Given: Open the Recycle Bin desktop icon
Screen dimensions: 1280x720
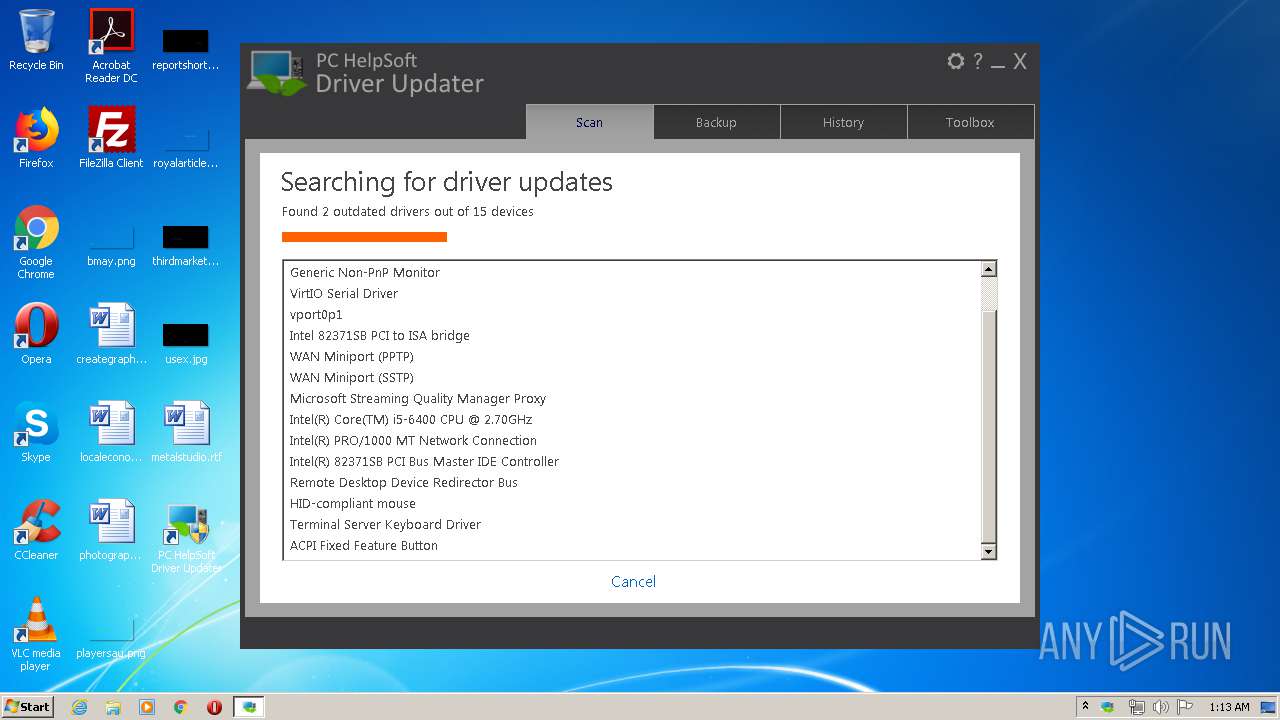Looking at the screenshot, I should 36,40.
